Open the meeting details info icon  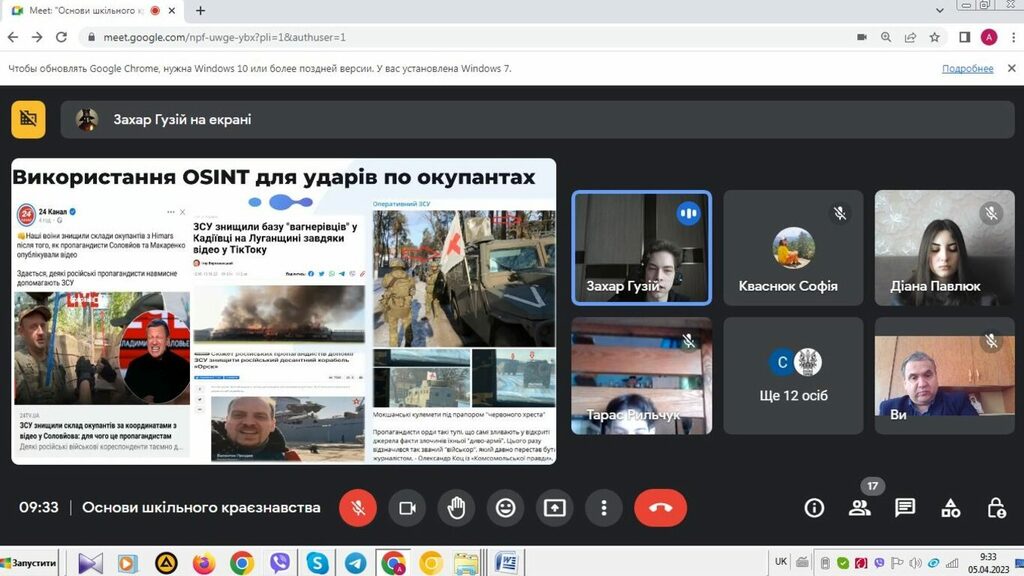point(814,508)
